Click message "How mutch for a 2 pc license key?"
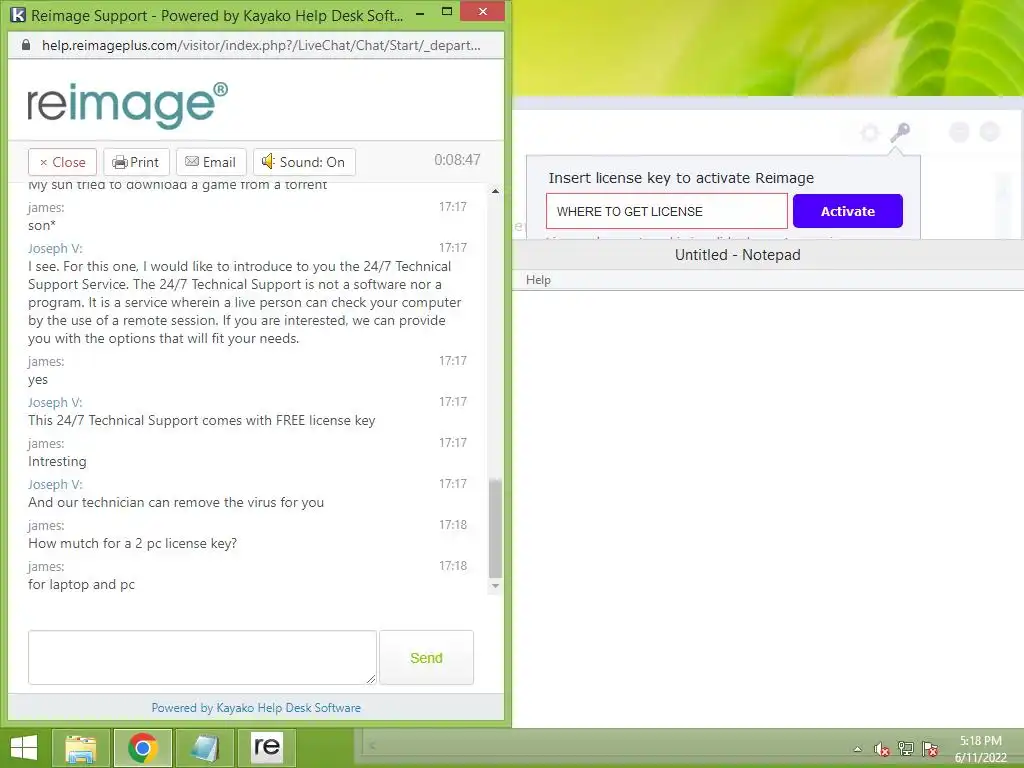 pyautogui.click(x=133, y=543)
